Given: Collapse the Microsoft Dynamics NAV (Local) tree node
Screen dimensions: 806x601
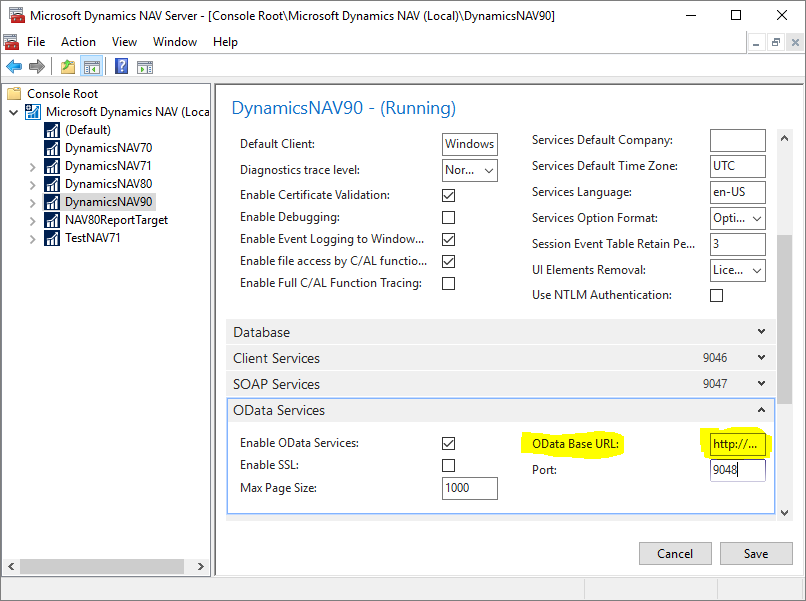Looking at the screenshot, I should click(x=14, y=112).
